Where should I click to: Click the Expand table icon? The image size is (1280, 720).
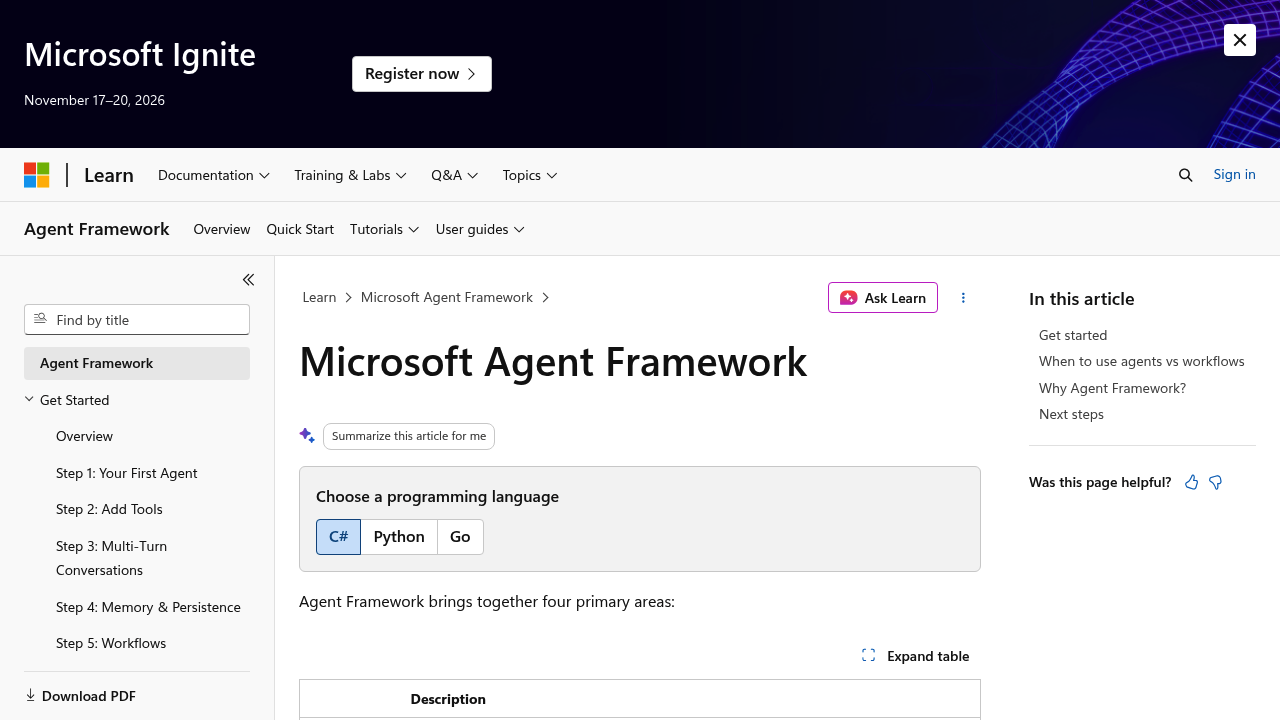coord(868,656)
